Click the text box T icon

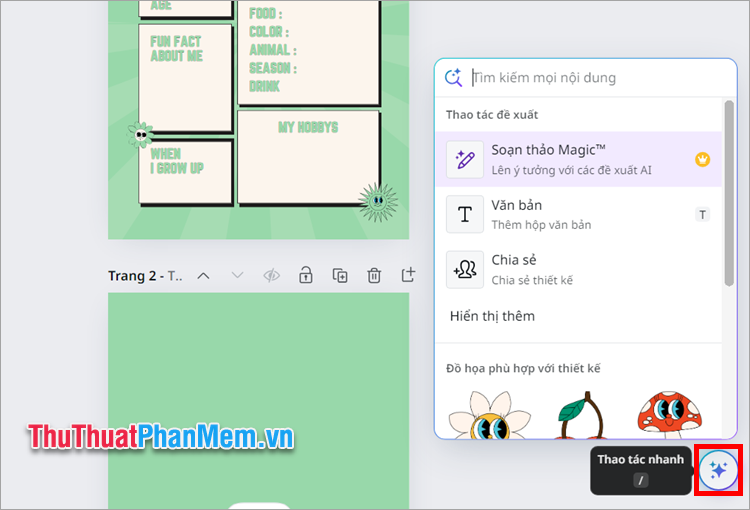pyautogui.click(x=465, y=214)
